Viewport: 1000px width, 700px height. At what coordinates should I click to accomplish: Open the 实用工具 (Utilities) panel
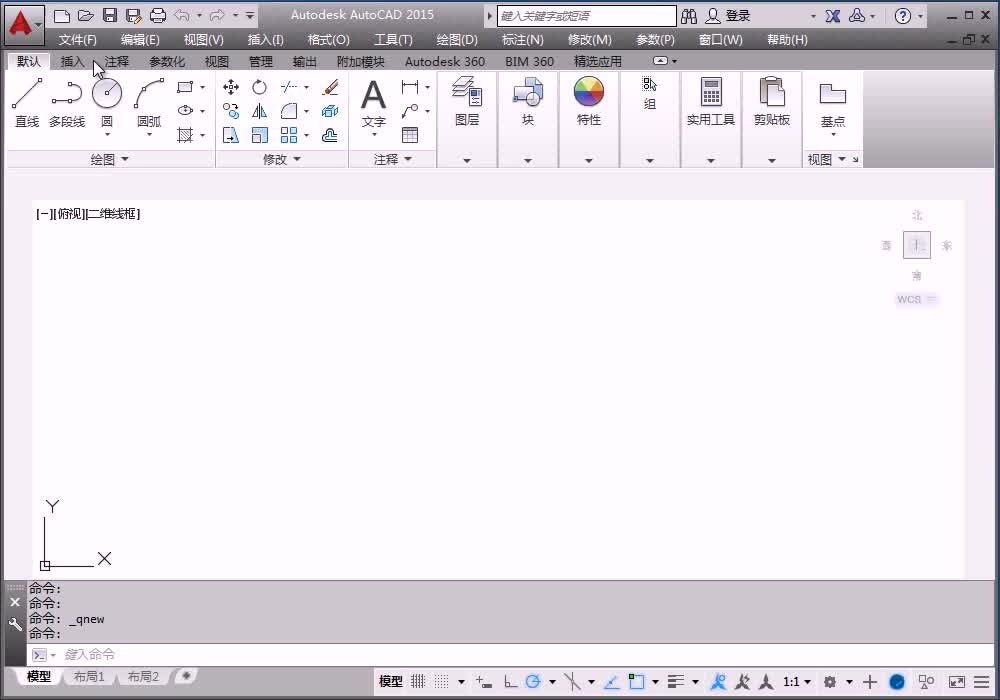coord(710,101)
